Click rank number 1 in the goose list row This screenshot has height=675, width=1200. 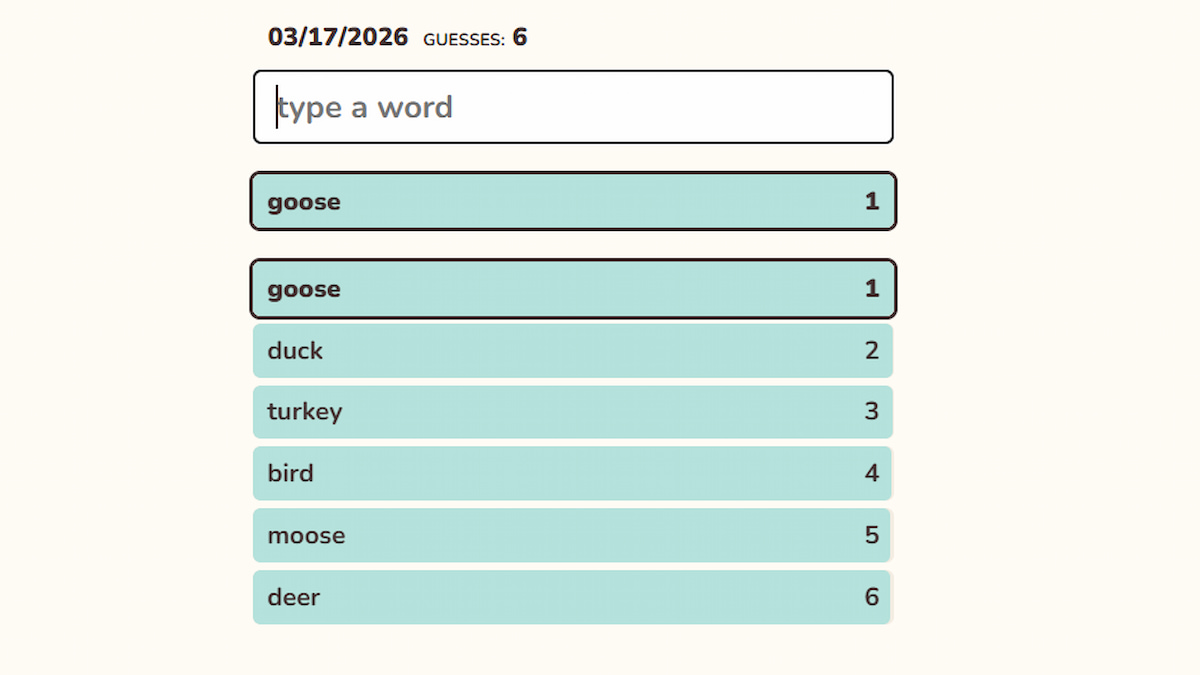(872, 289)
